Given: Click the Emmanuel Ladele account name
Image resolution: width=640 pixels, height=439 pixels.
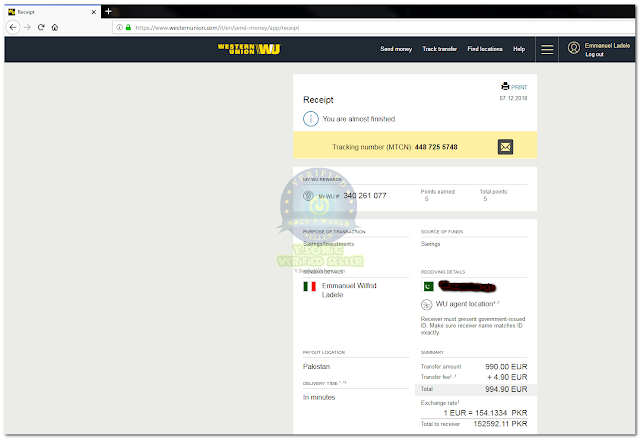Looking at the screenshot, I should pyautogui.click(x=607, y=45).
